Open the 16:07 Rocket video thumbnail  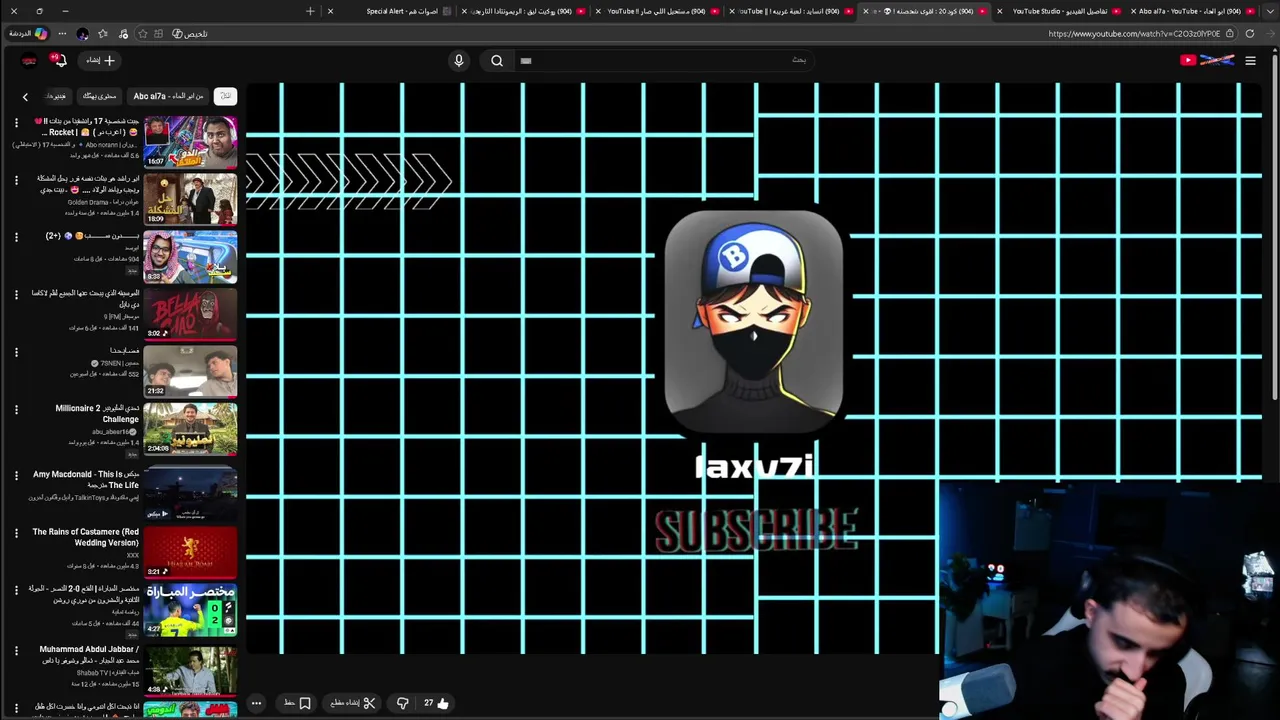[x=190, y=142]
